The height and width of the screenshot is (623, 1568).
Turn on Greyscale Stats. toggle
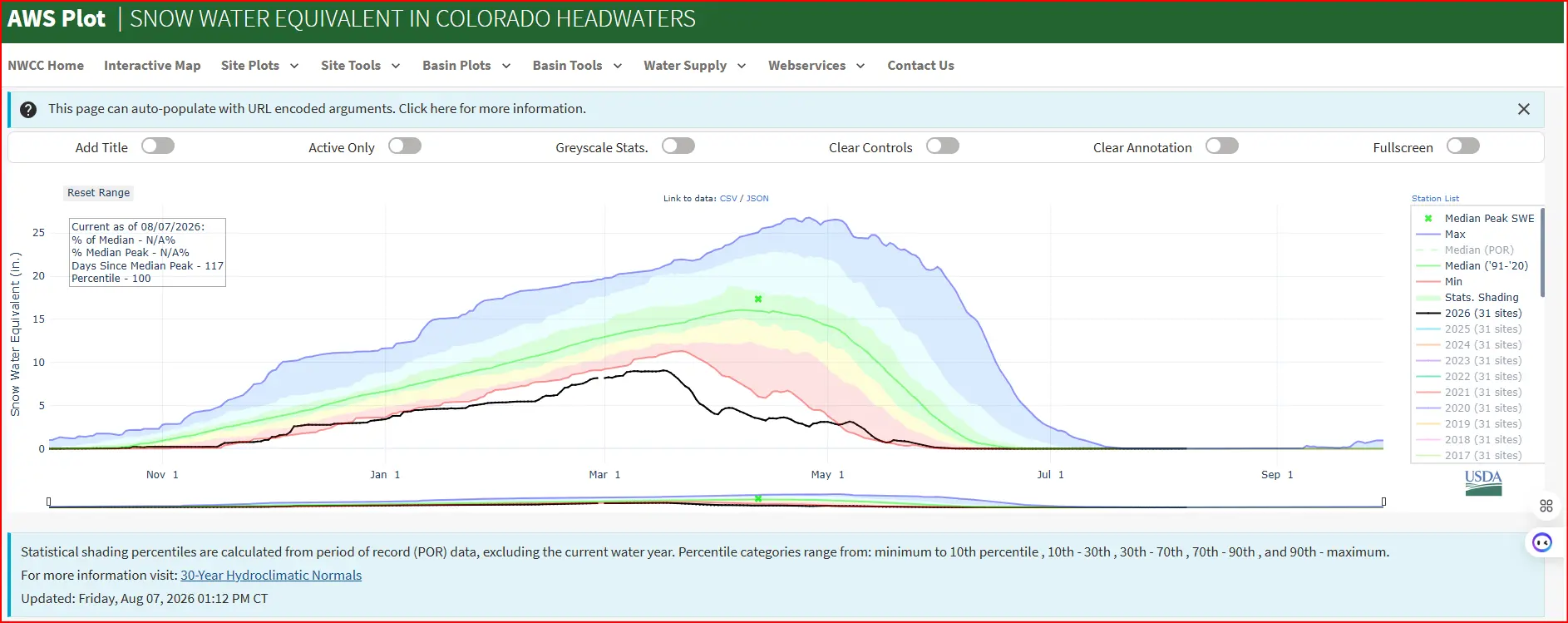[678, 146]
